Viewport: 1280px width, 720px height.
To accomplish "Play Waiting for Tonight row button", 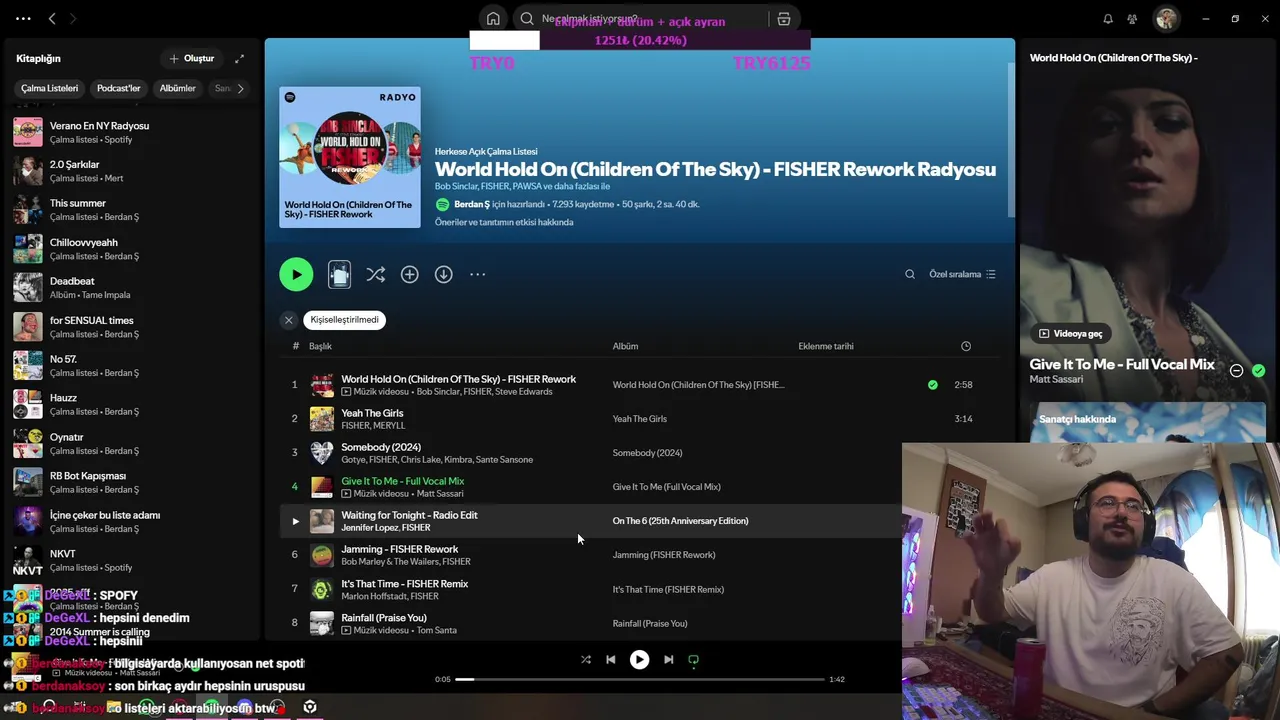I will [x=295, y=521].
